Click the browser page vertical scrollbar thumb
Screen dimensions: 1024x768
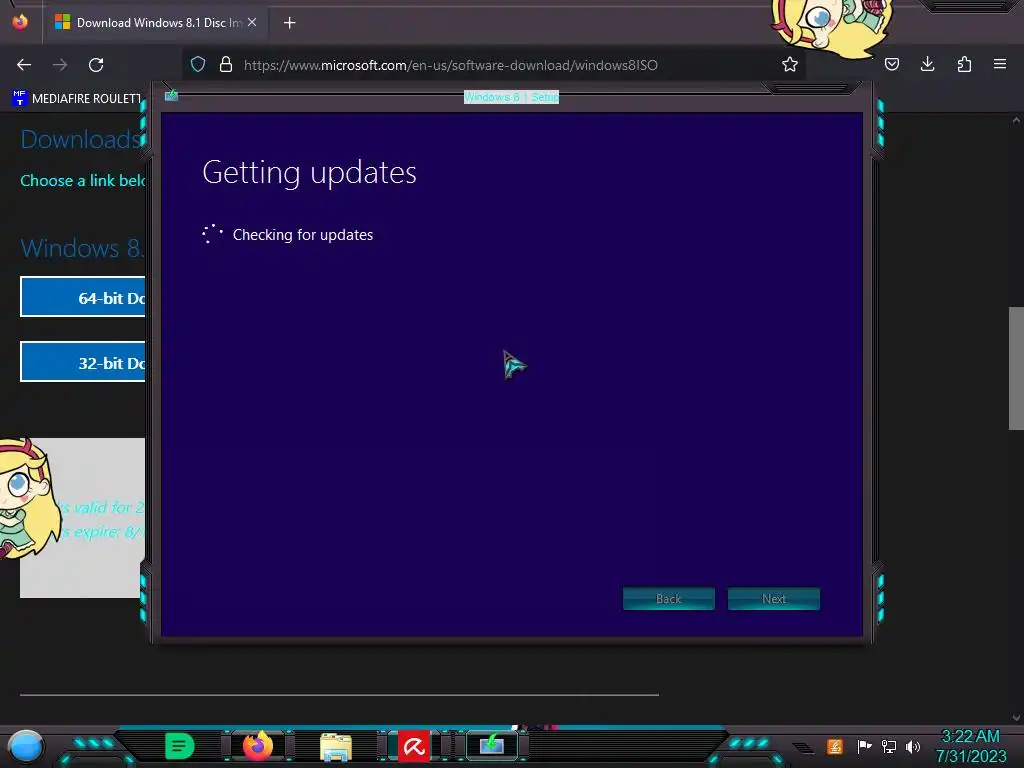(1016, 368)
